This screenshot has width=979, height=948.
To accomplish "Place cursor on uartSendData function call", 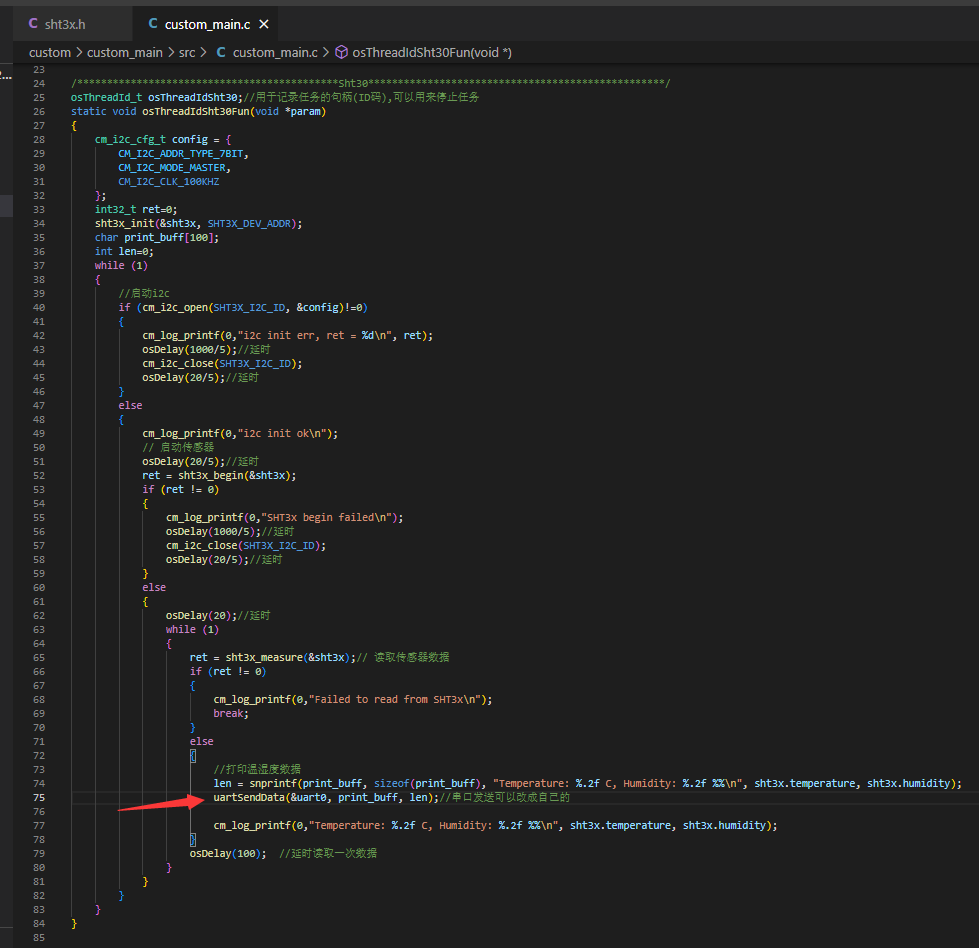I will [x=249, y=798].
